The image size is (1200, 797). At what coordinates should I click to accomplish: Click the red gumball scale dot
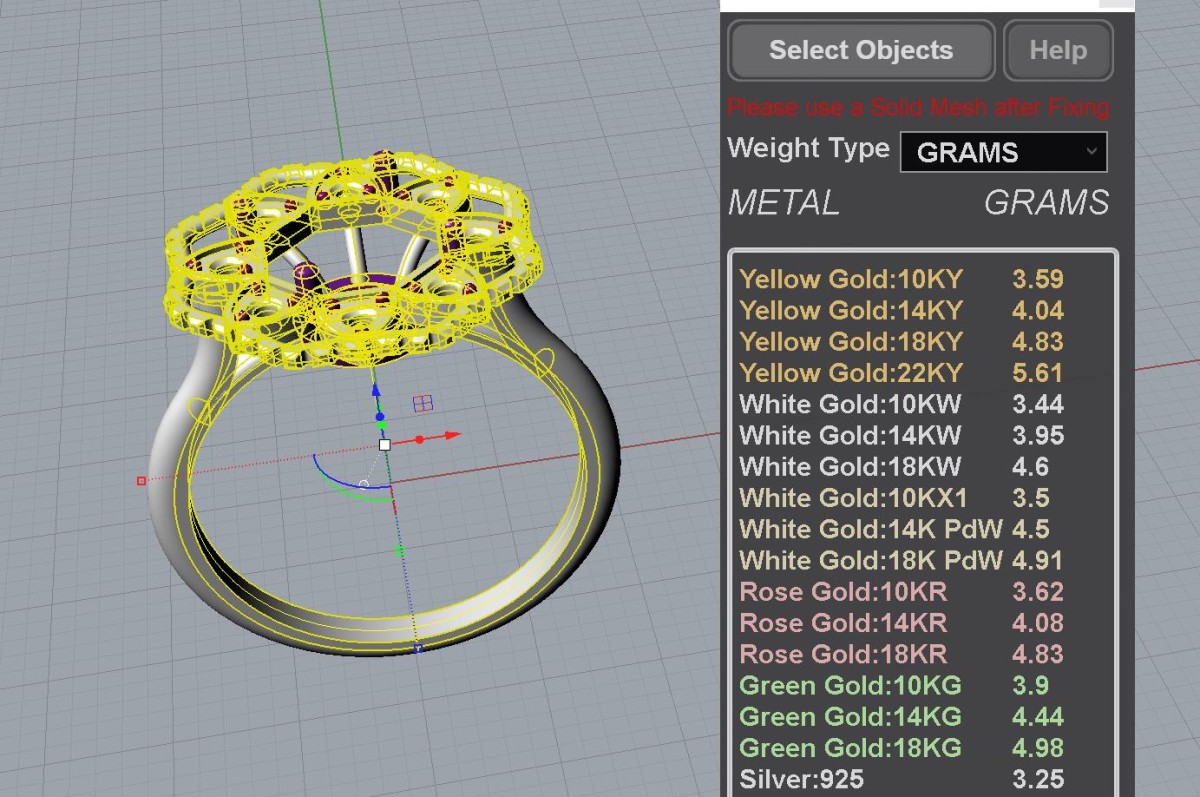[x=420, y=439]
